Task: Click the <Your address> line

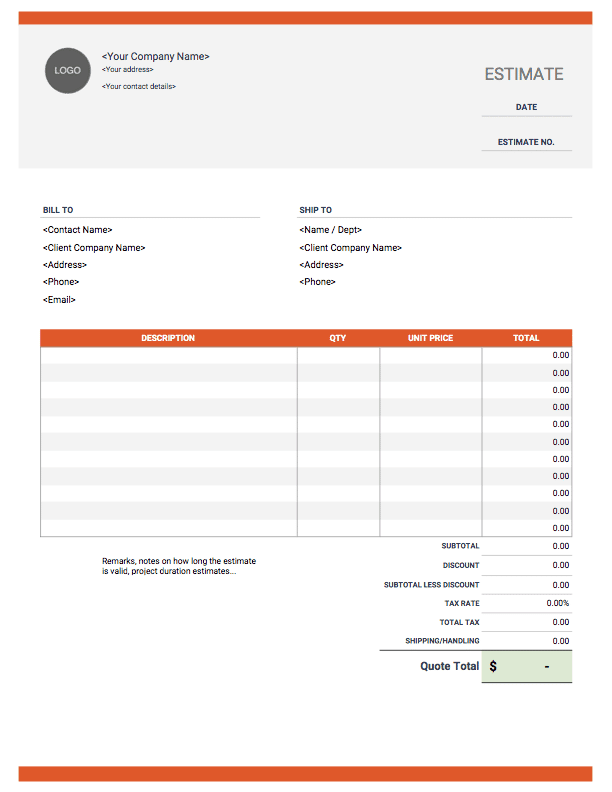Action: 127,70
